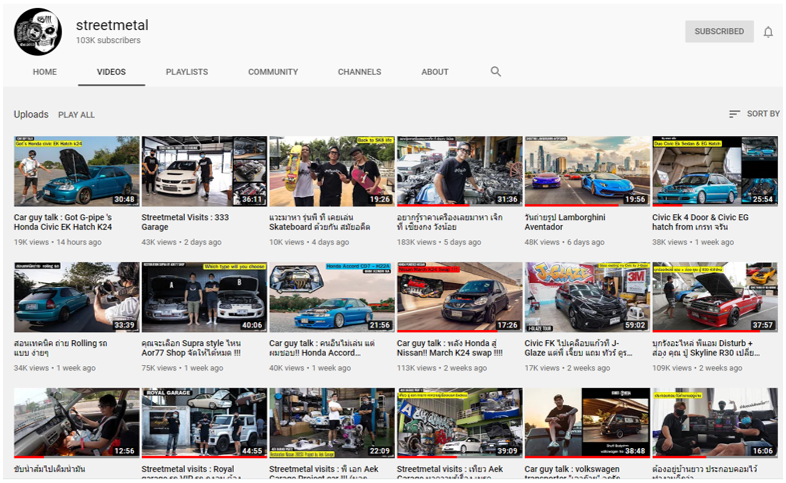Viewport: 786px width, 483px height.
Task: Click the Disturb Skyline R30 video title
Action: click(x=706, y=348)
